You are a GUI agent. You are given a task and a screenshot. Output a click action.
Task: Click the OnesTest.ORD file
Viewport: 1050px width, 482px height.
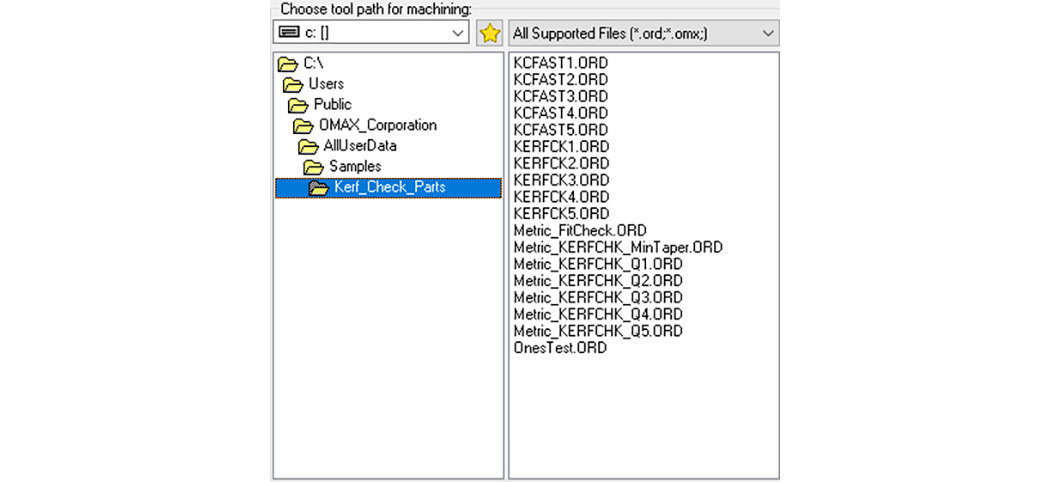pyautogui.click(x=559, y=348)
